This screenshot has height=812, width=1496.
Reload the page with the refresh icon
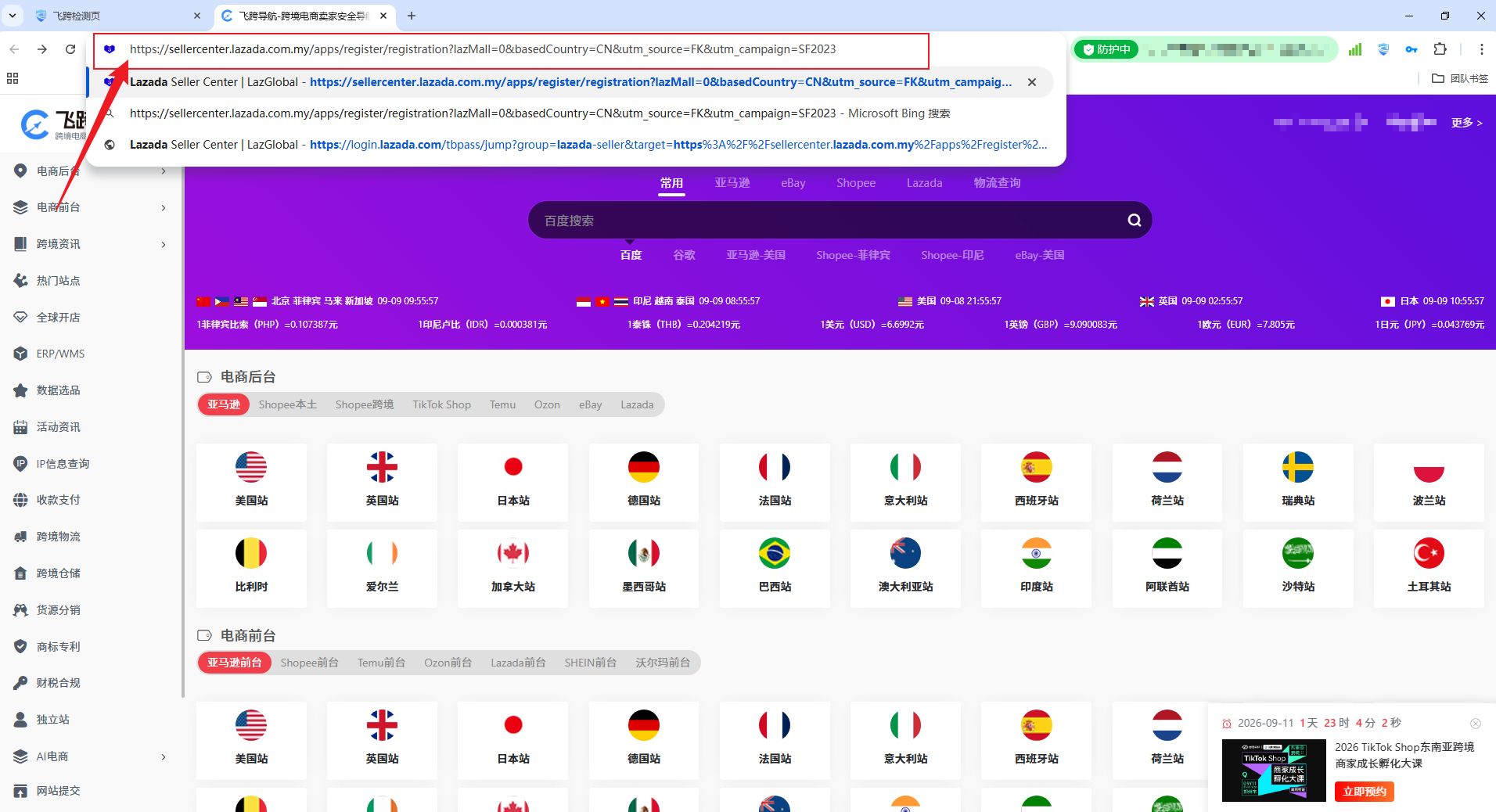[70, 49]
